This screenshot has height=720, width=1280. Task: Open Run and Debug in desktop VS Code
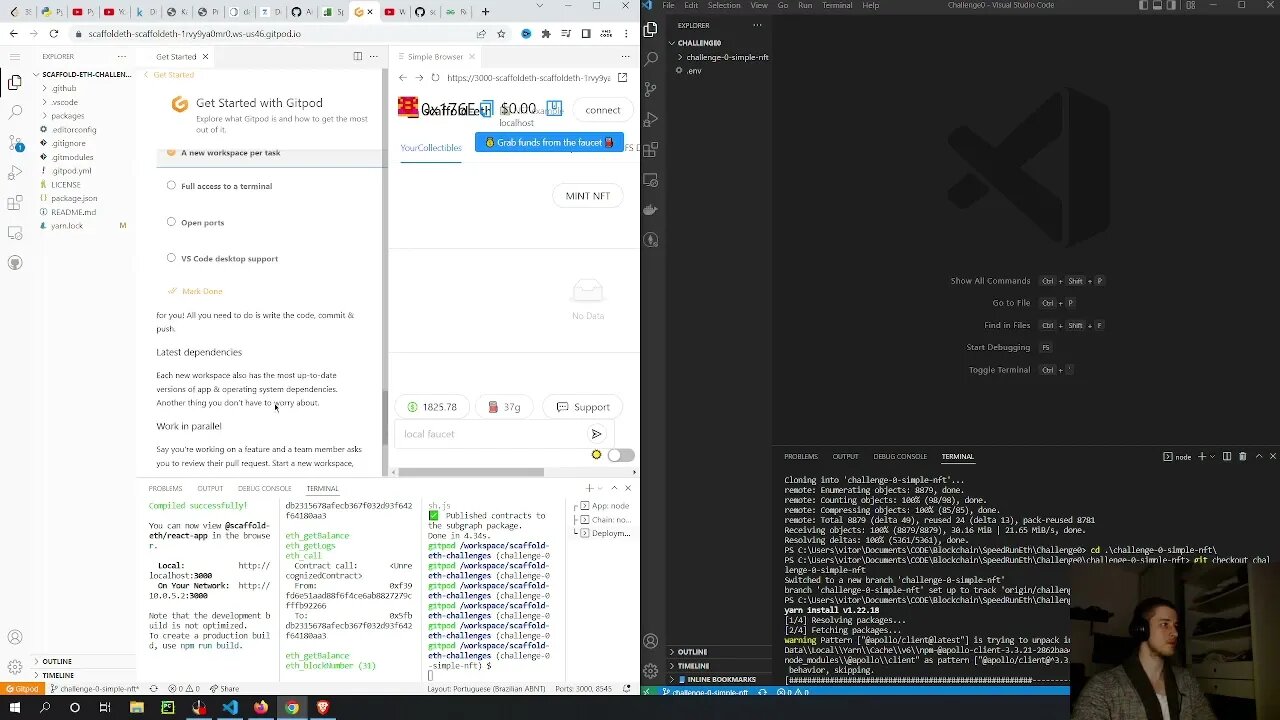coord(651,120)
